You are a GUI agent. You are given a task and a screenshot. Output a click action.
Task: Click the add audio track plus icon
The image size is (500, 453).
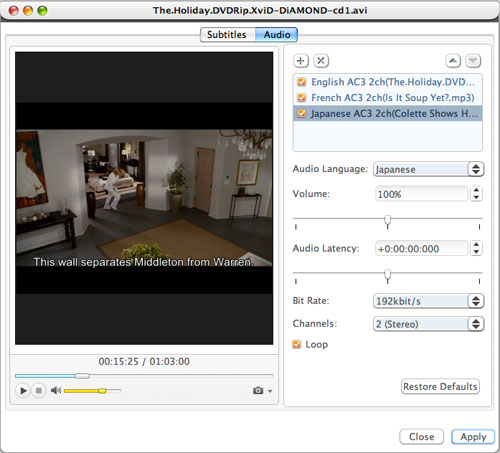[x=301, y=61]
